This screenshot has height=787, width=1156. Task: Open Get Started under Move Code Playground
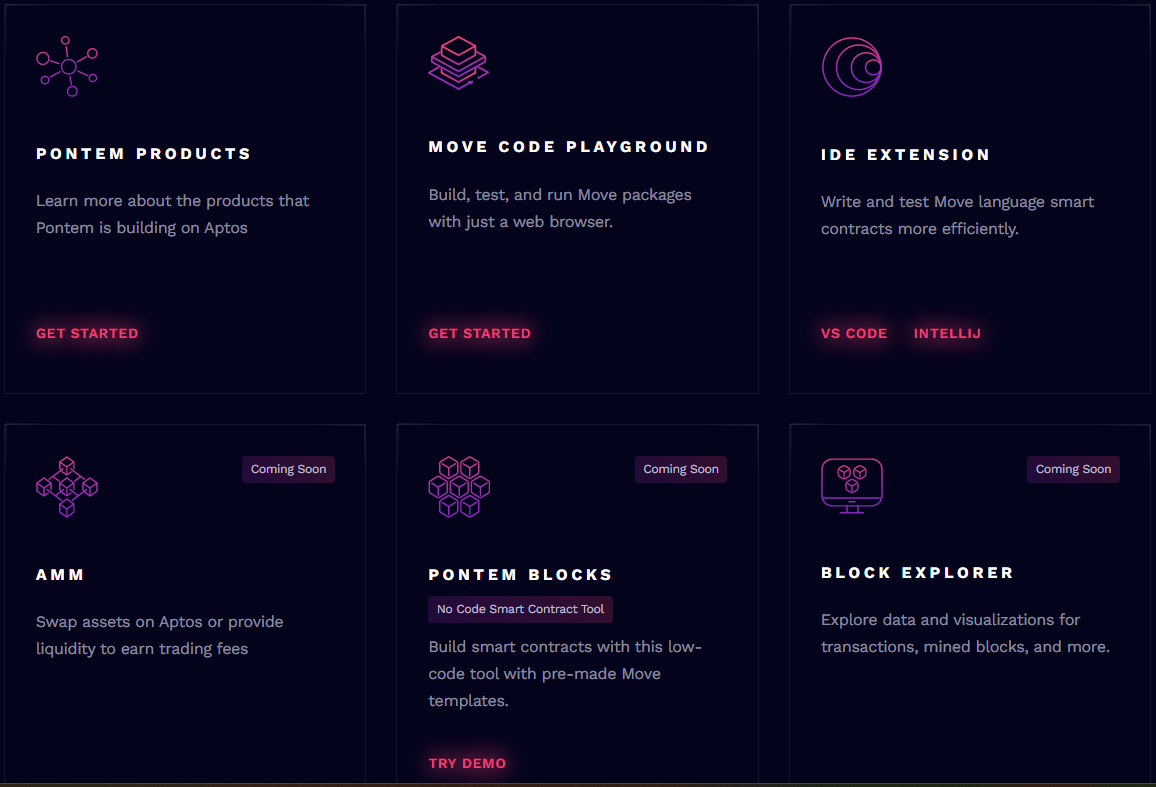(480, 333)
